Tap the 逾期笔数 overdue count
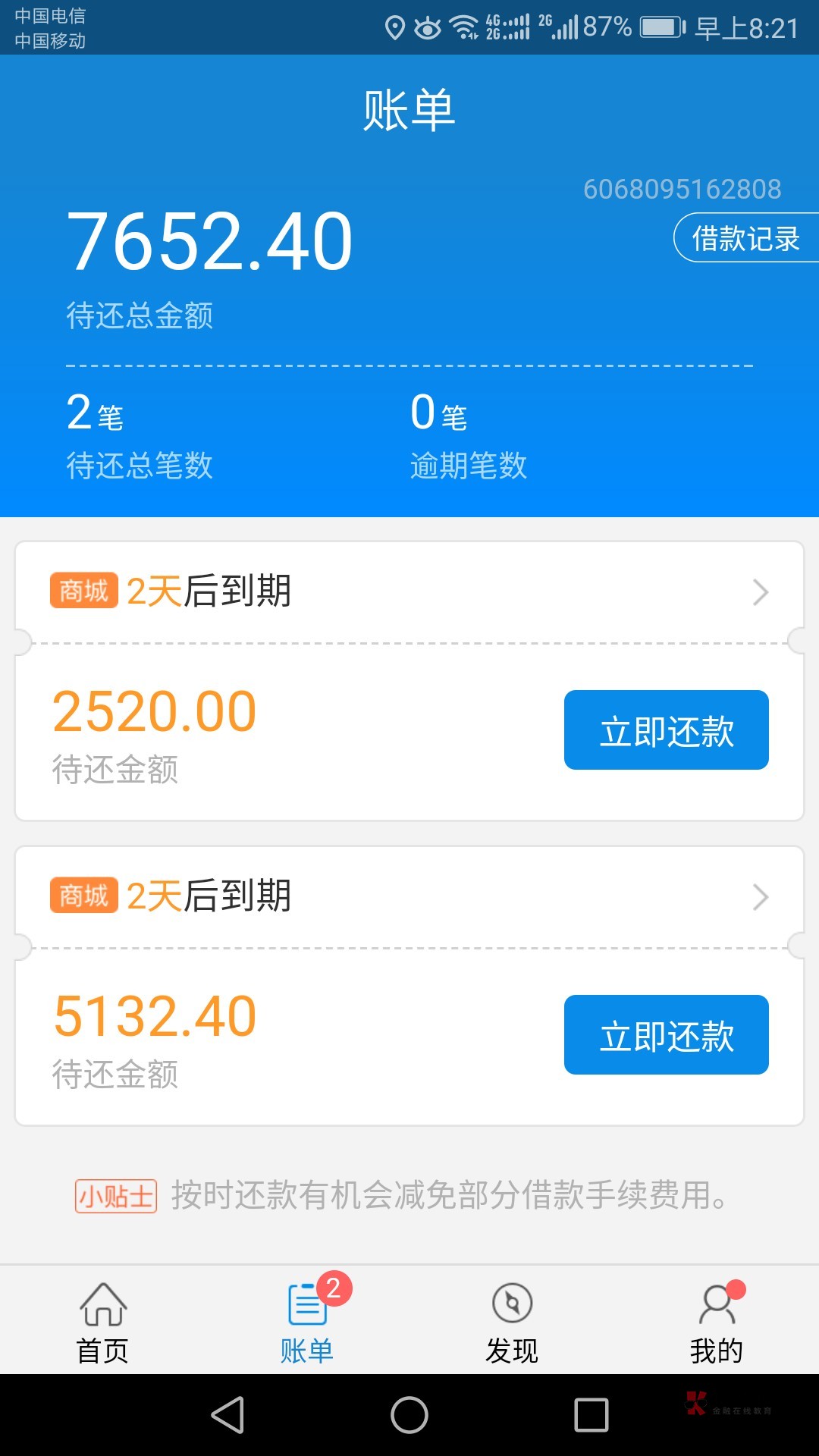Viewport: 819px width, 1456px height. click(x=468, y=465)
